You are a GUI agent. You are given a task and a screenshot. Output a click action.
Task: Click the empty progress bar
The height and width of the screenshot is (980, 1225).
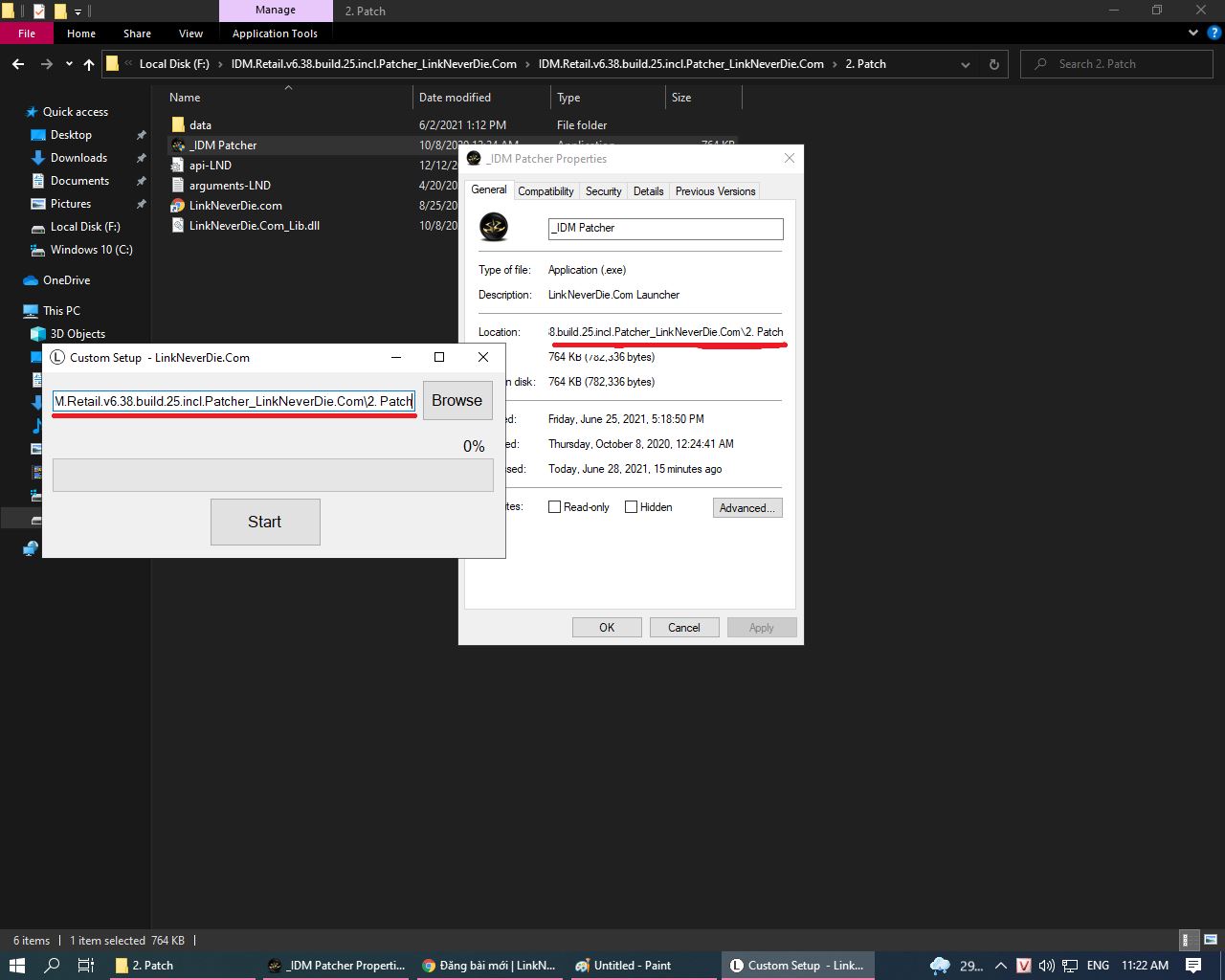(273, 476)
